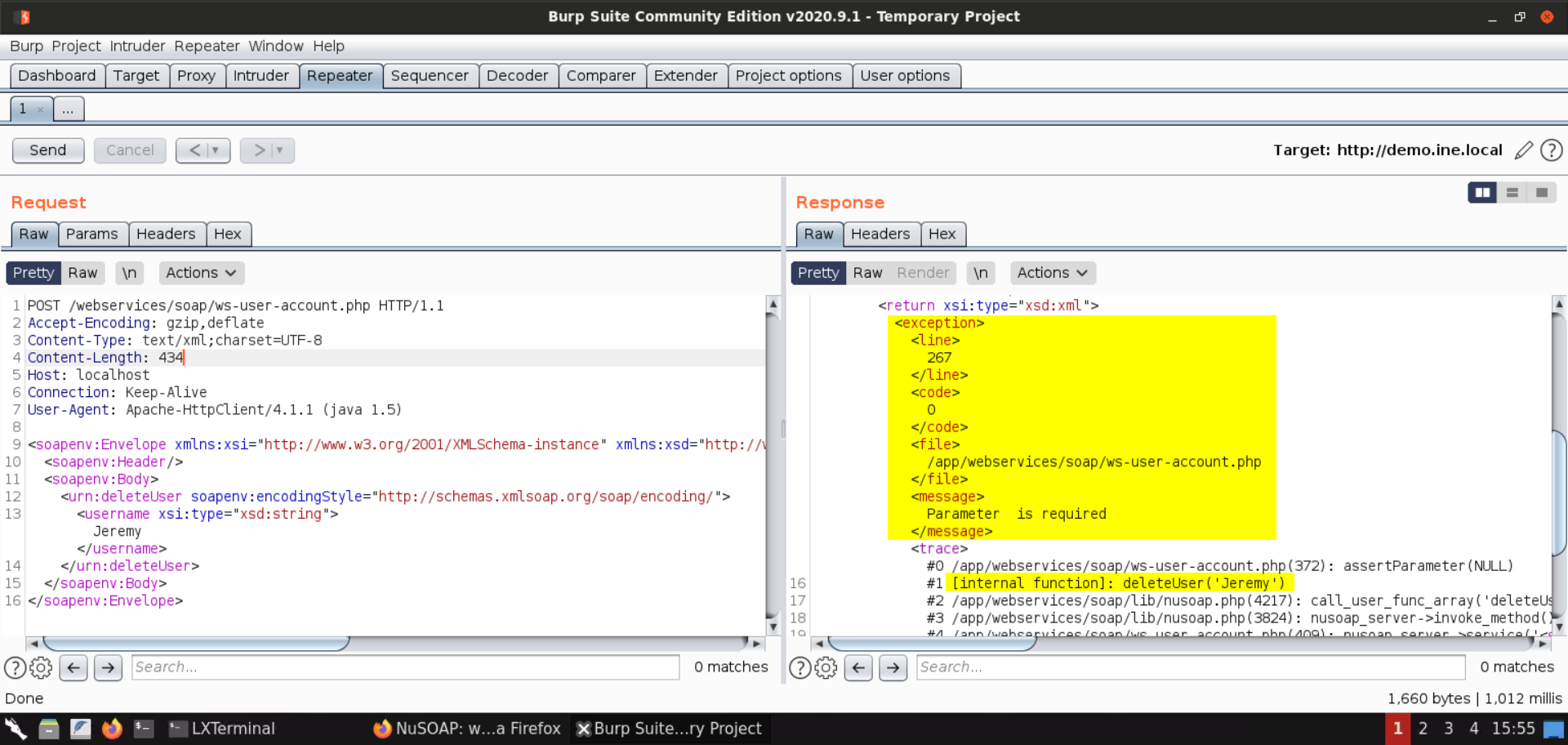Click the edit target pencil icon

[x=1523, y=150]
